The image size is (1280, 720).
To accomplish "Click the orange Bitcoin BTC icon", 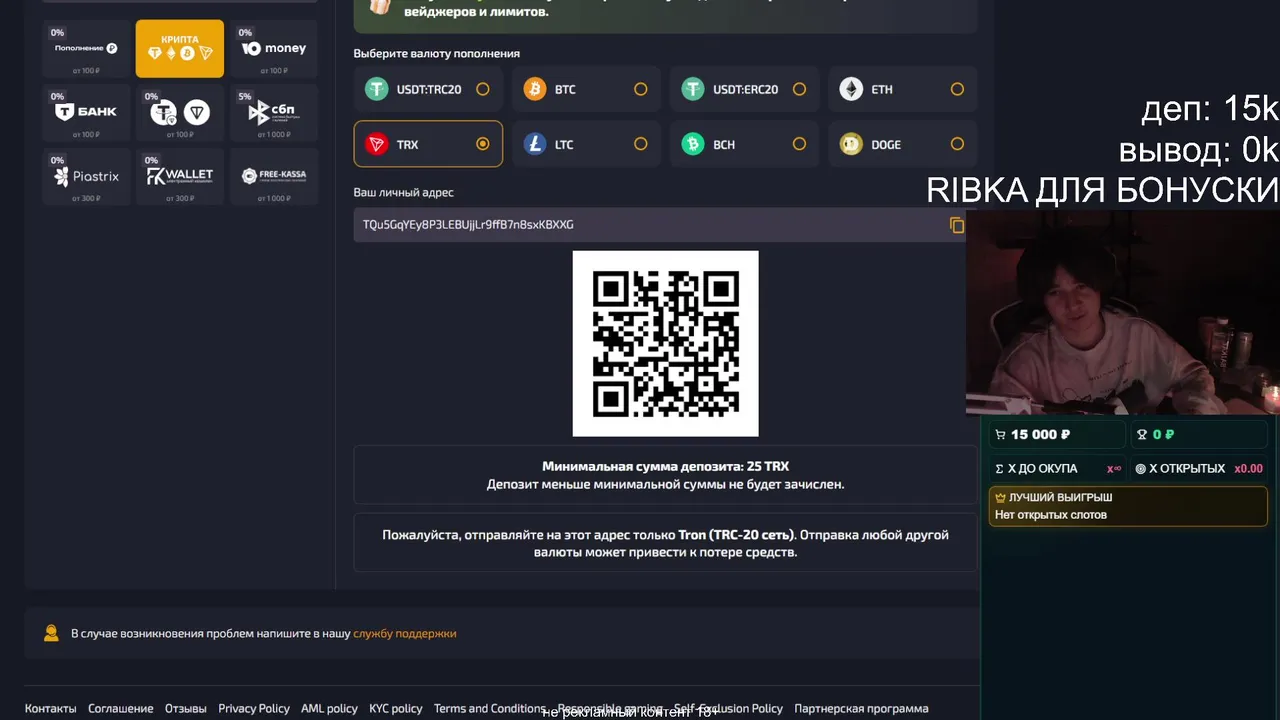I will [x=535, y=89].
